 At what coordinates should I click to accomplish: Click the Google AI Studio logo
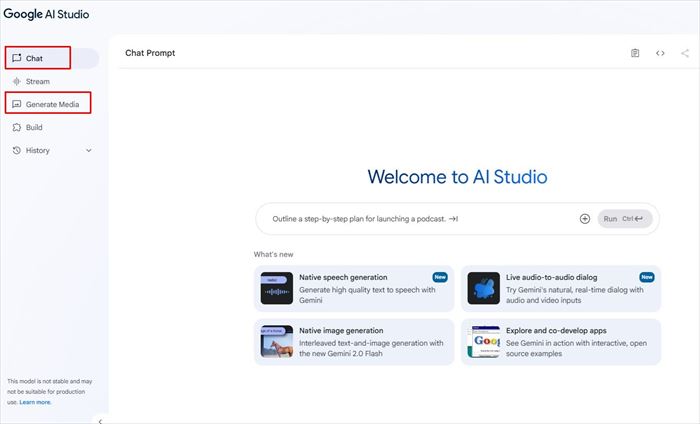click(x=46, y=14)
